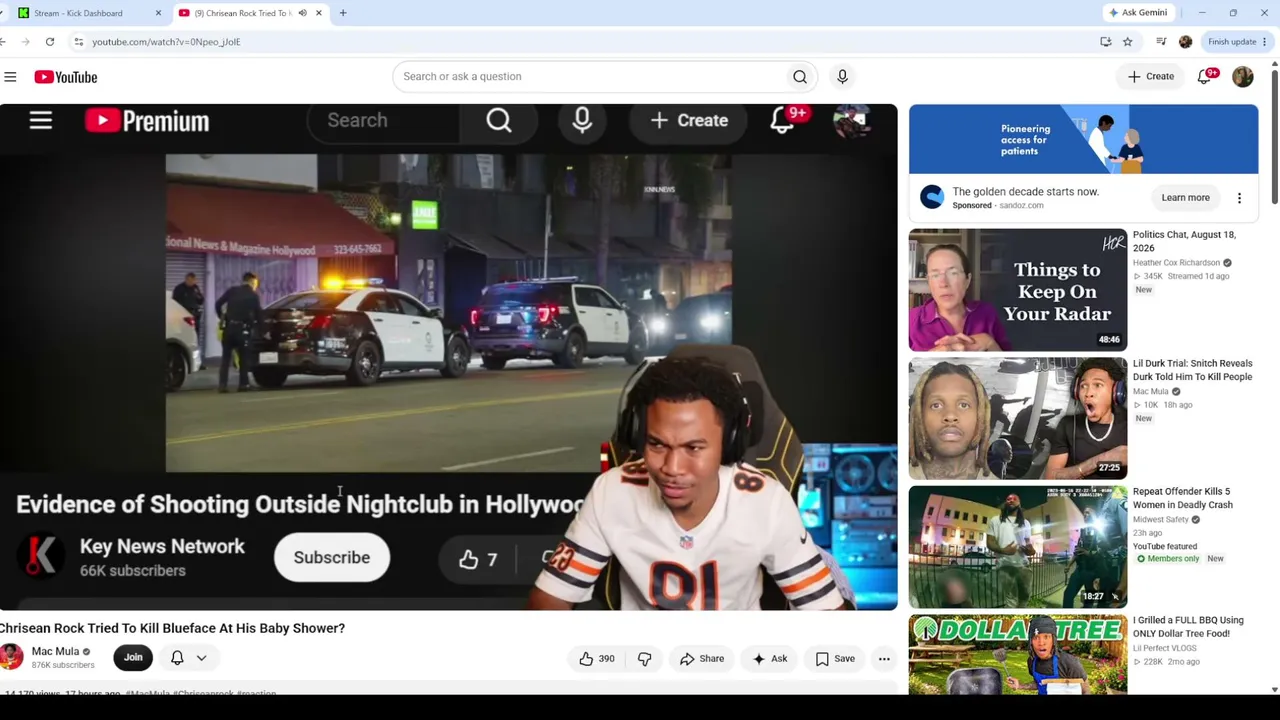This screenshot has height=720, width=1280.
Task: Open more actions menu for the video
Action: coord(884,658)
